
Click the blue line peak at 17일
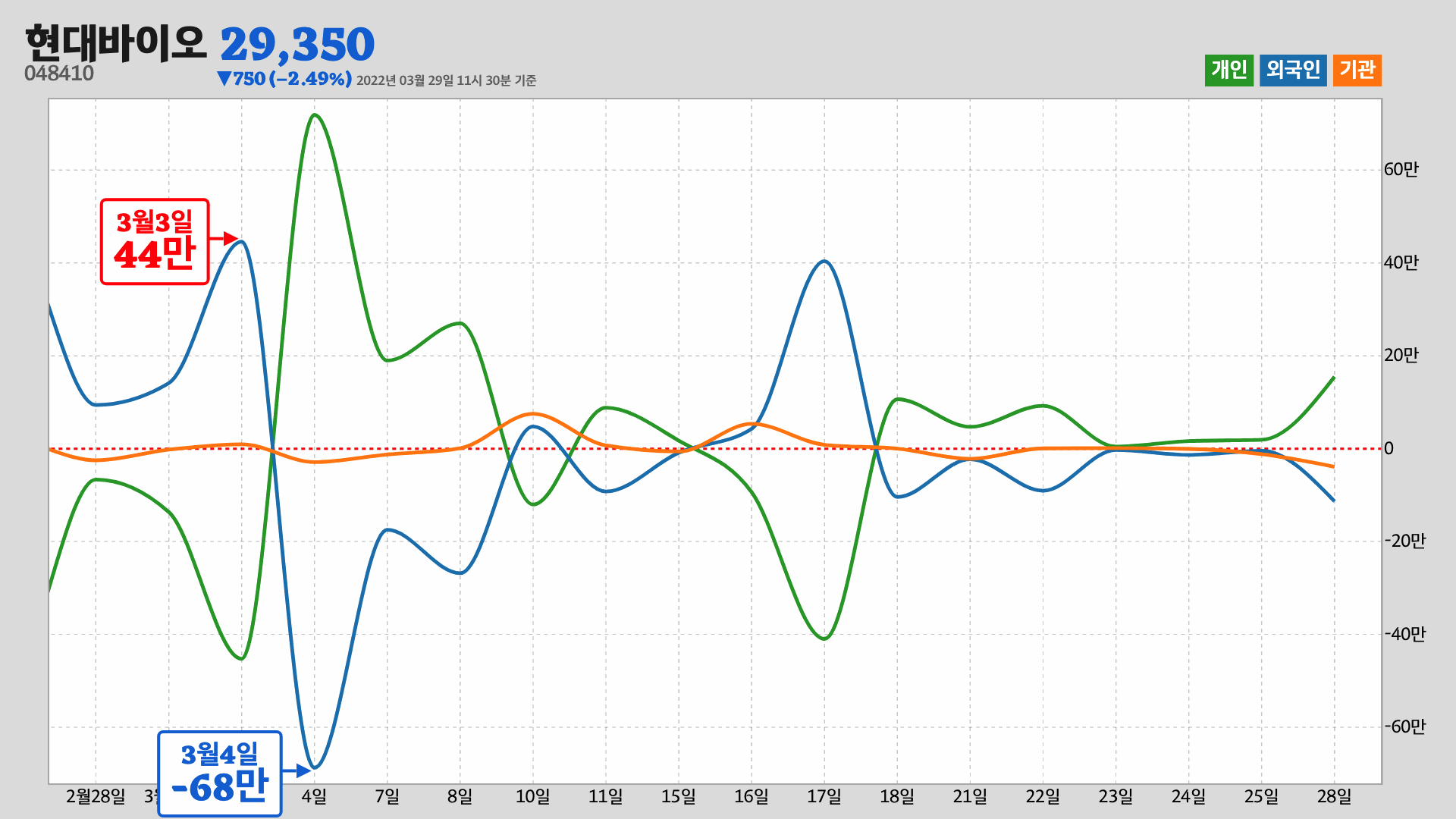(x=825, y=262)
